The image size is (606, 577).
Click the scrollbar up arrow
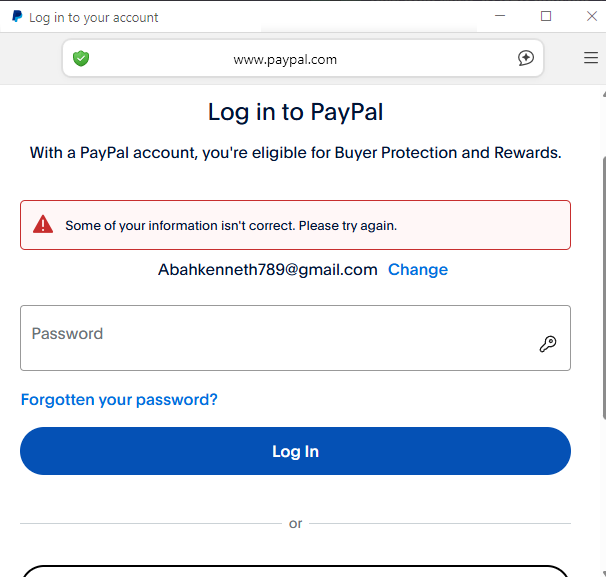(x=602, y=93)
